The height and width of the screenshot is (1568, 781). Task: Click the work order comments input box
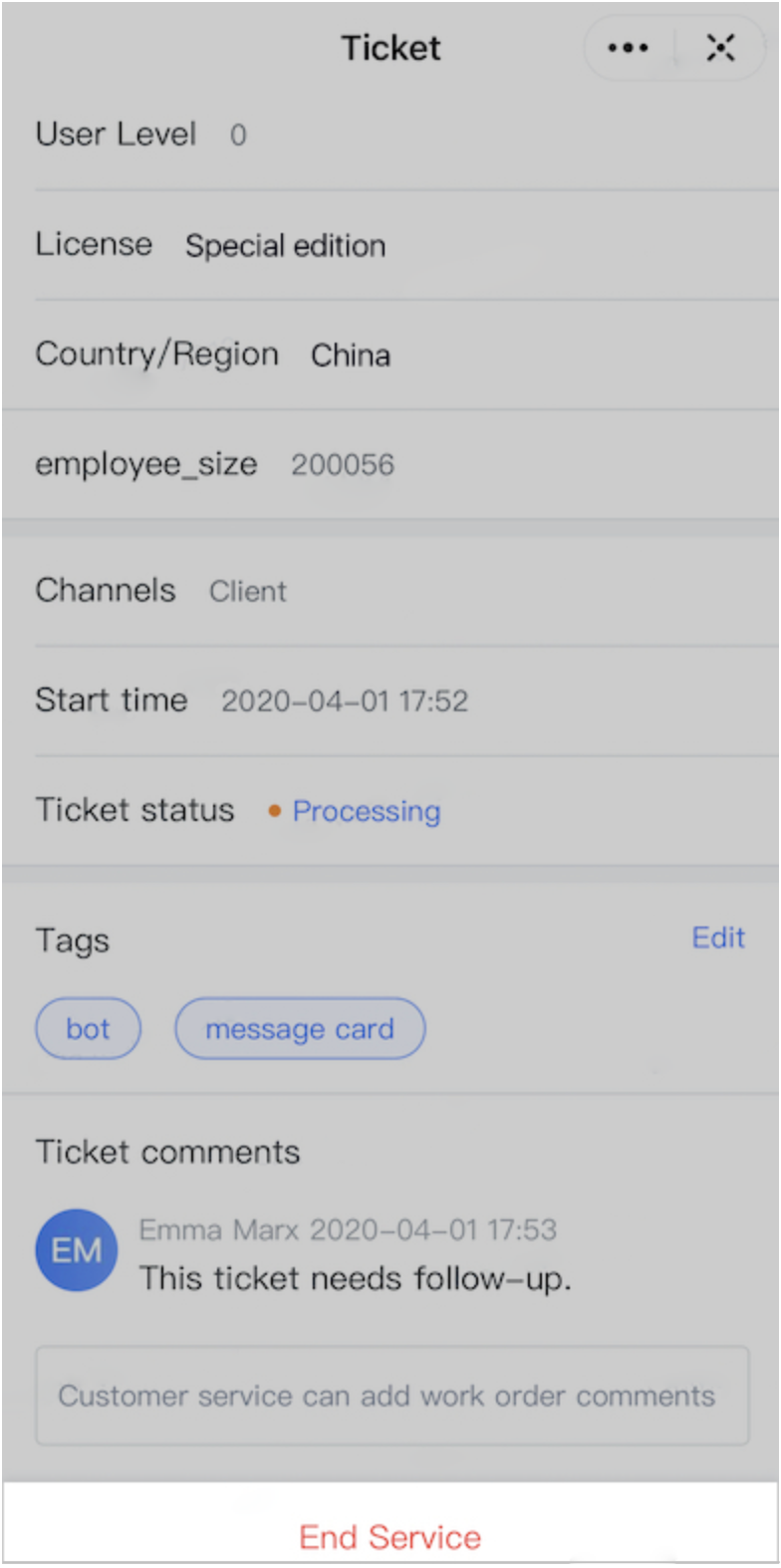coord(390,1395)
